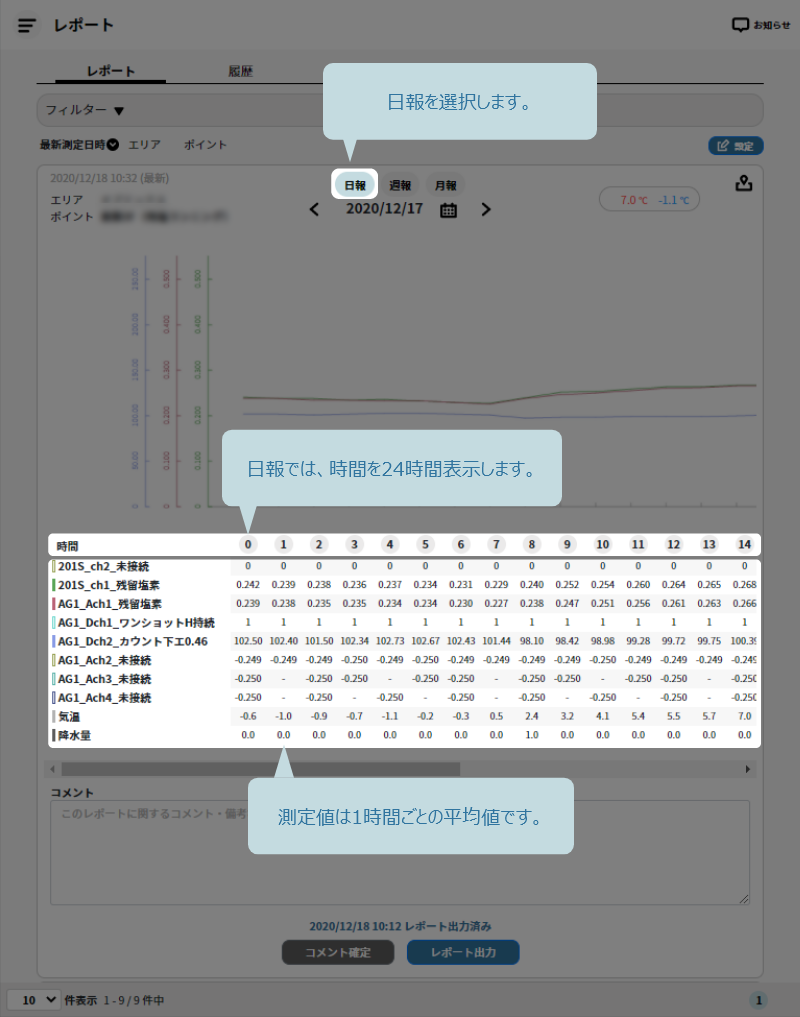Click the 設定 edit button
The height and width of the screenshot is (1017, 800).
[x=736, y=146]
